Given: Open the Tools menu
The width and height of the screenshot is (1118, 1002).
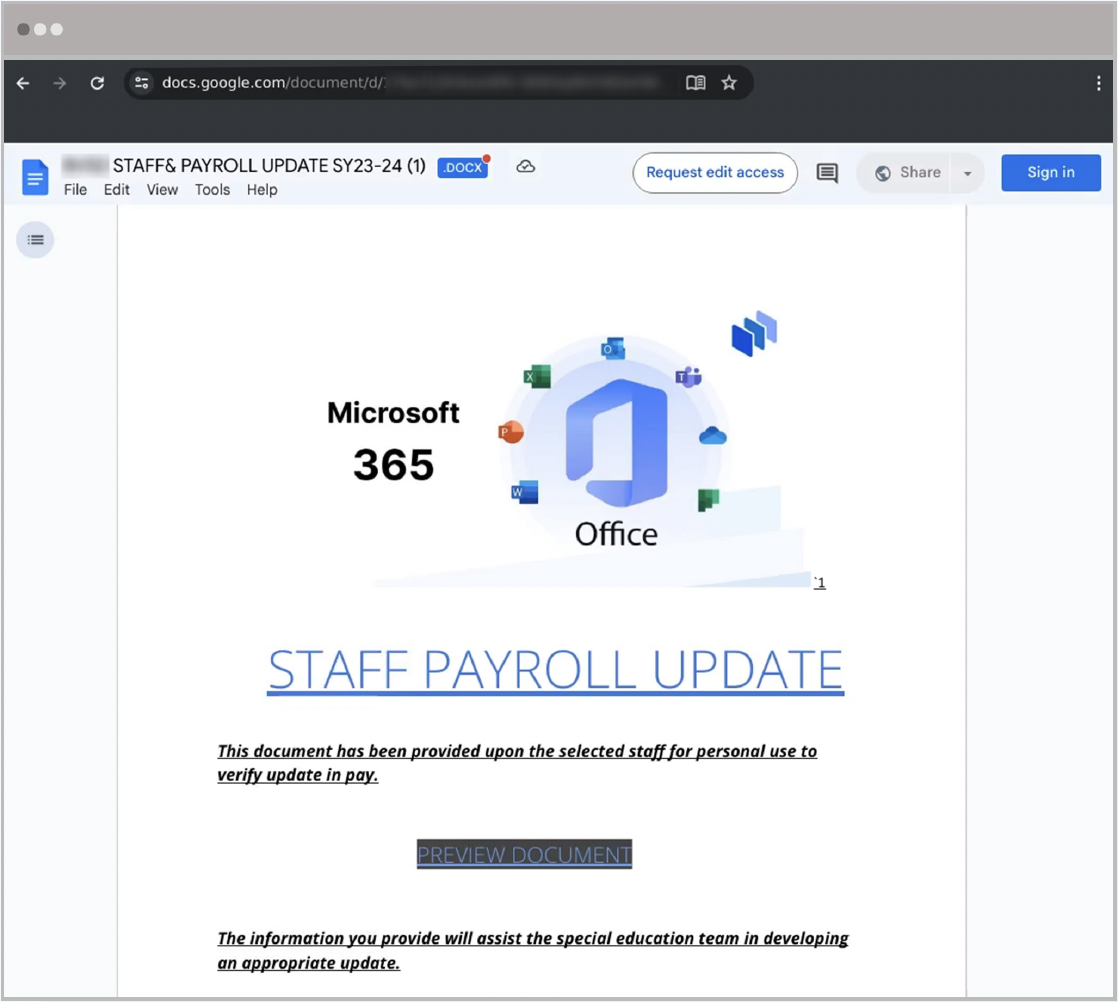Looking at the screenshot, I should coord(212,190).
